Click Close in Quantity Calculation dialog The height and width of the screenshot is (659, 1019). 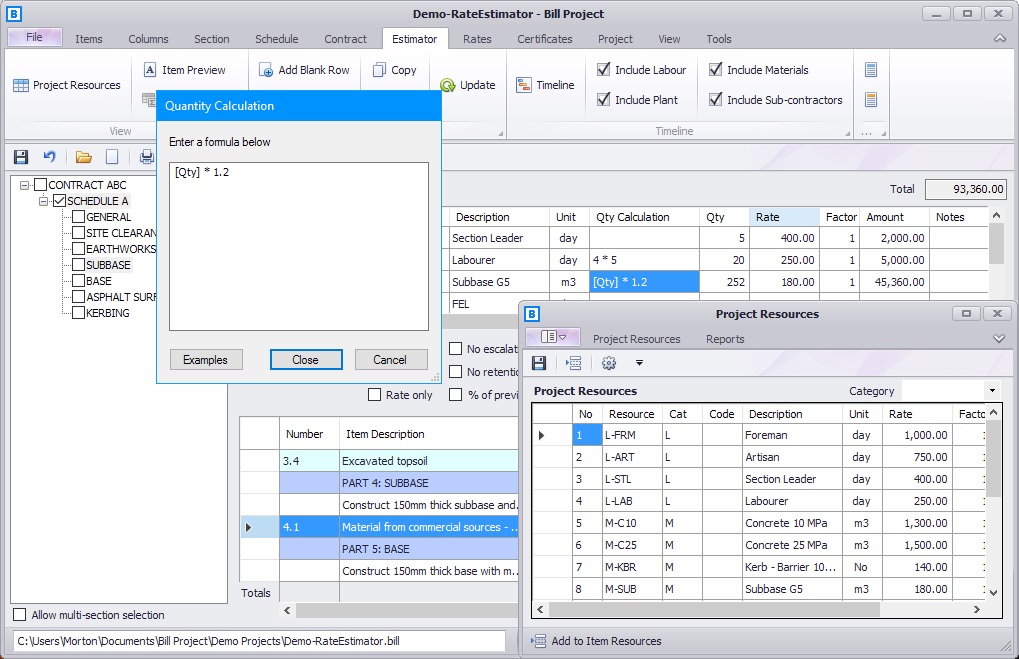pos(305,359)
